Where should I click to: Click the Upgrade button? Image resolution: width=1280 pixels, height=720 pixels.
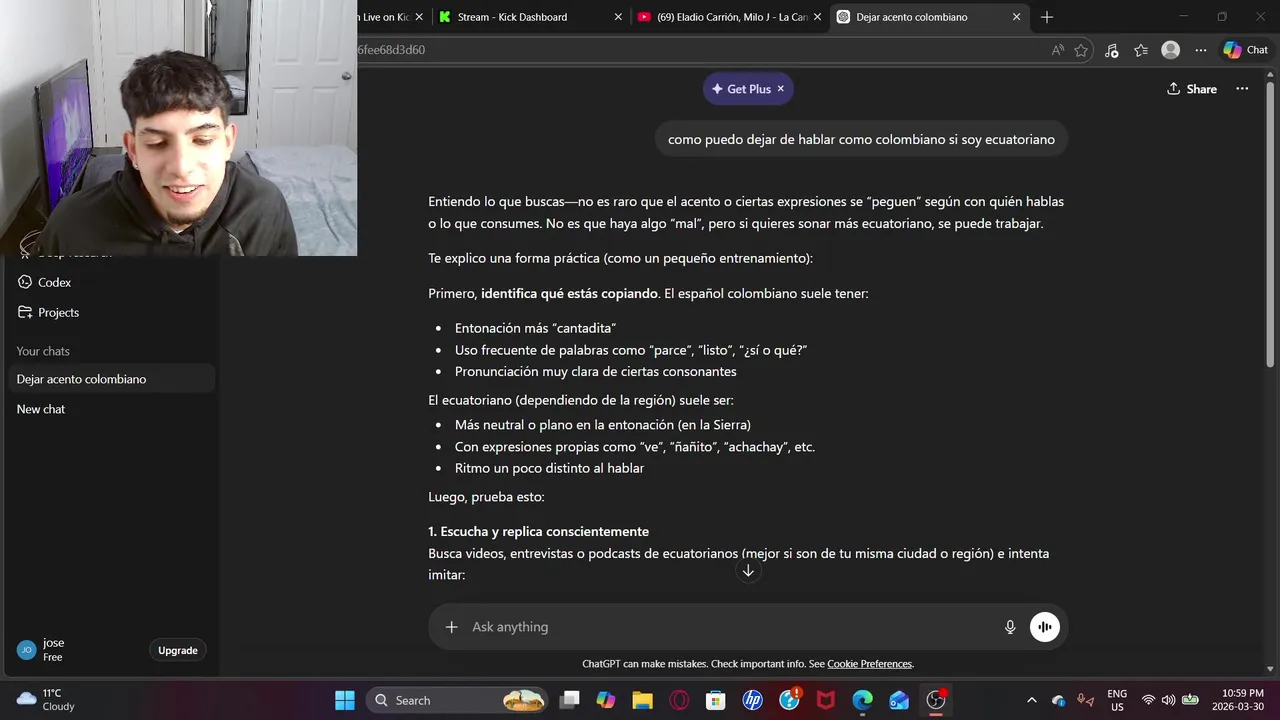(x=178, y=650)
